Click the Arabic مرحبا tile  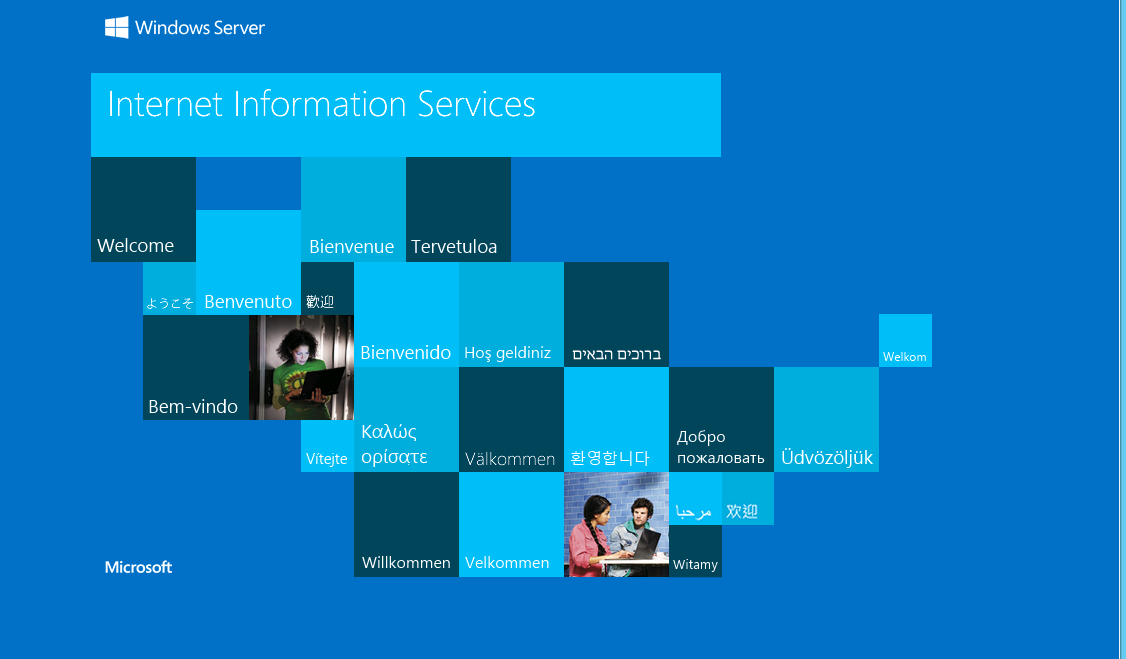(x=695, y=498)
